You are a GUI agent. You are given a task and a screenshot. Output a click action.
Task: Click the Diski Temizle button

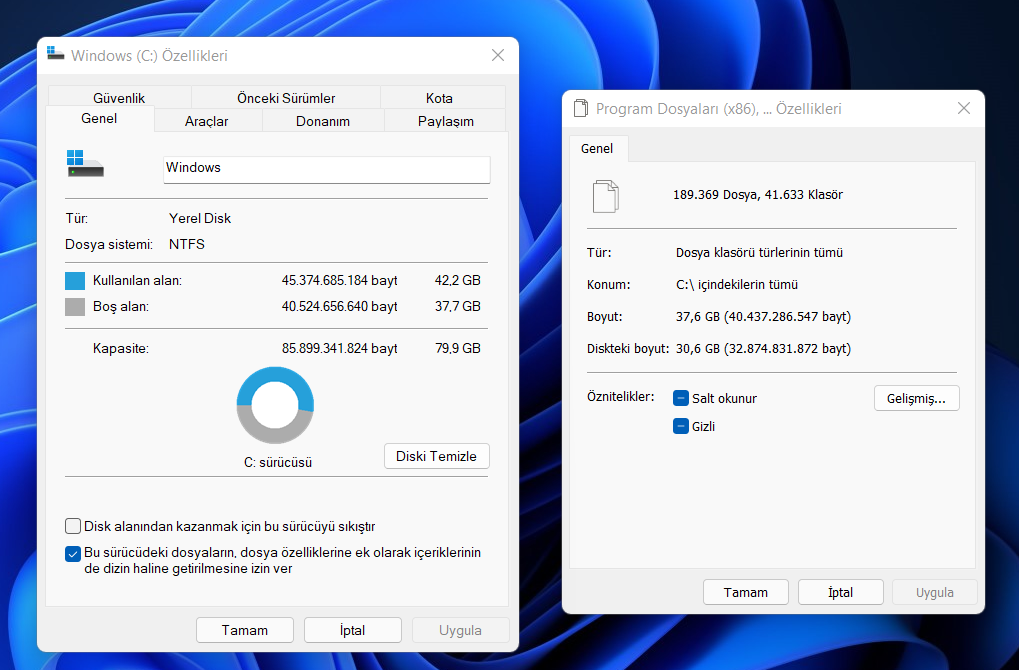pos(437,456)
